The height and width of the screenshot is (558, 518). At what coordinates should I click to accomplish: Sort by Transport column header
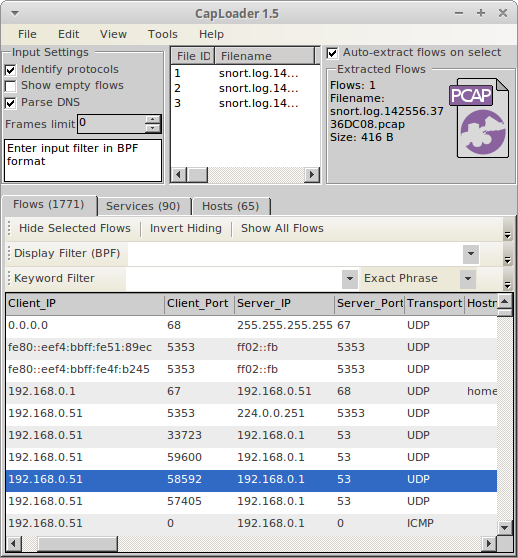pos(434,304)
